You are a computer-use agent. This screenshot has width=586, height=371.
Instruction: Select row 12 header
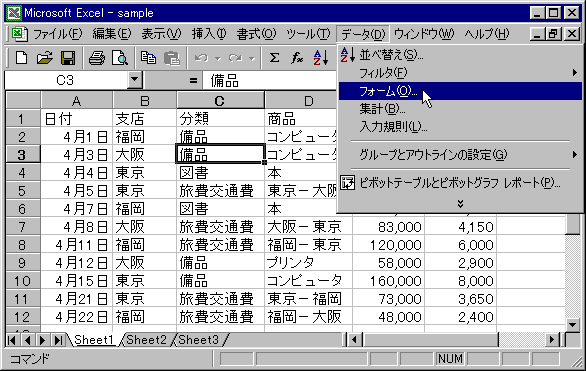coord(22,317)
